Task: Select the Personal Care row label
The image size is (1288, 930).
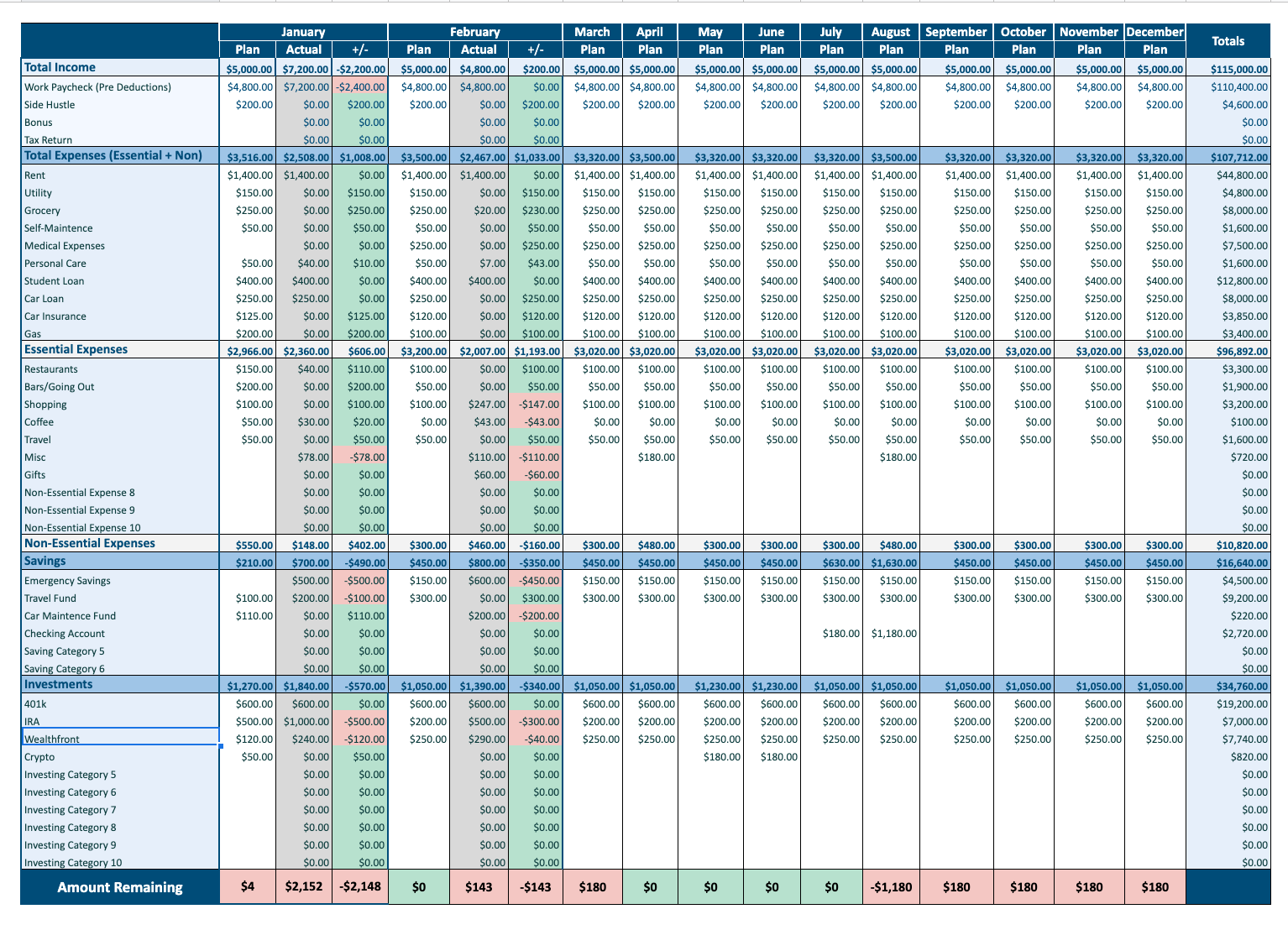Action: tap(55, 264)
